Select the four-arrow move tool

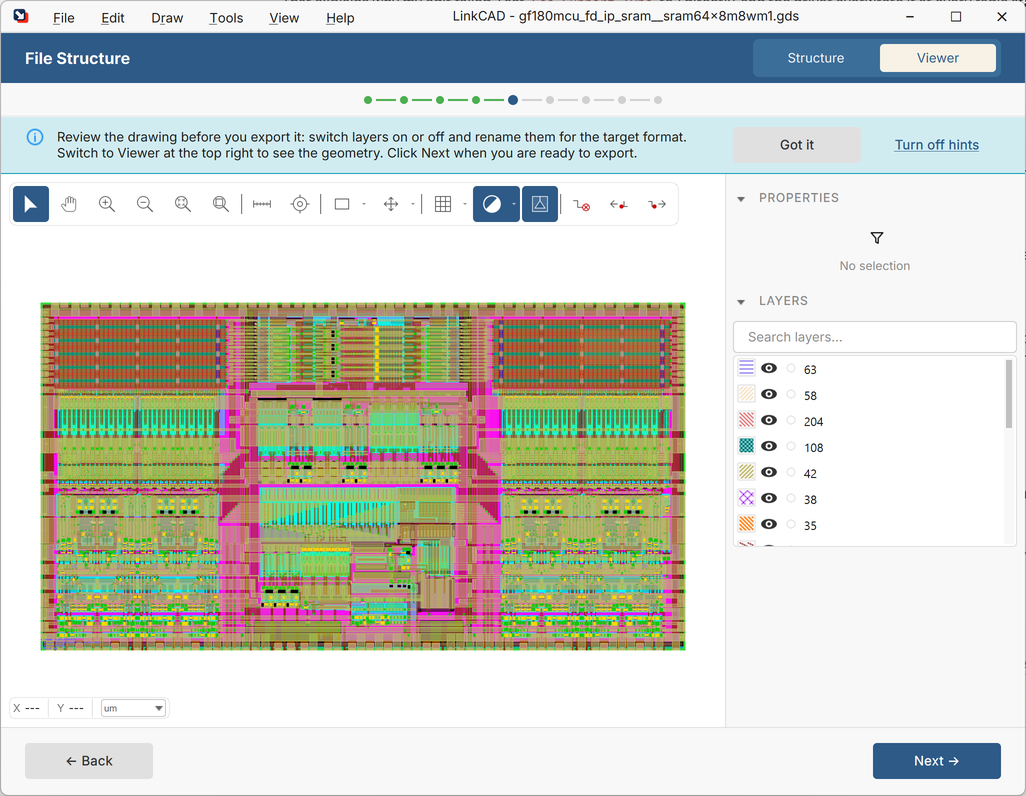coord(391,204)
